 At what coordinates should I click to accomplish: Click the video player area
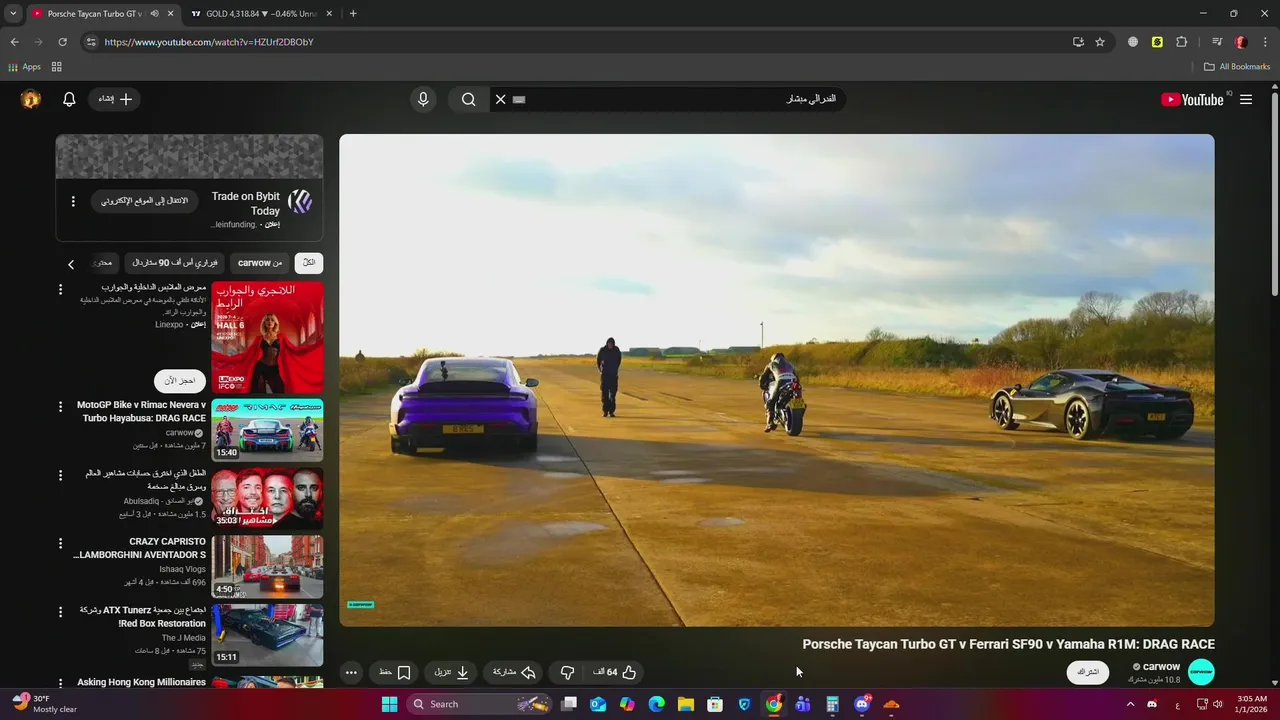point(777,380)
